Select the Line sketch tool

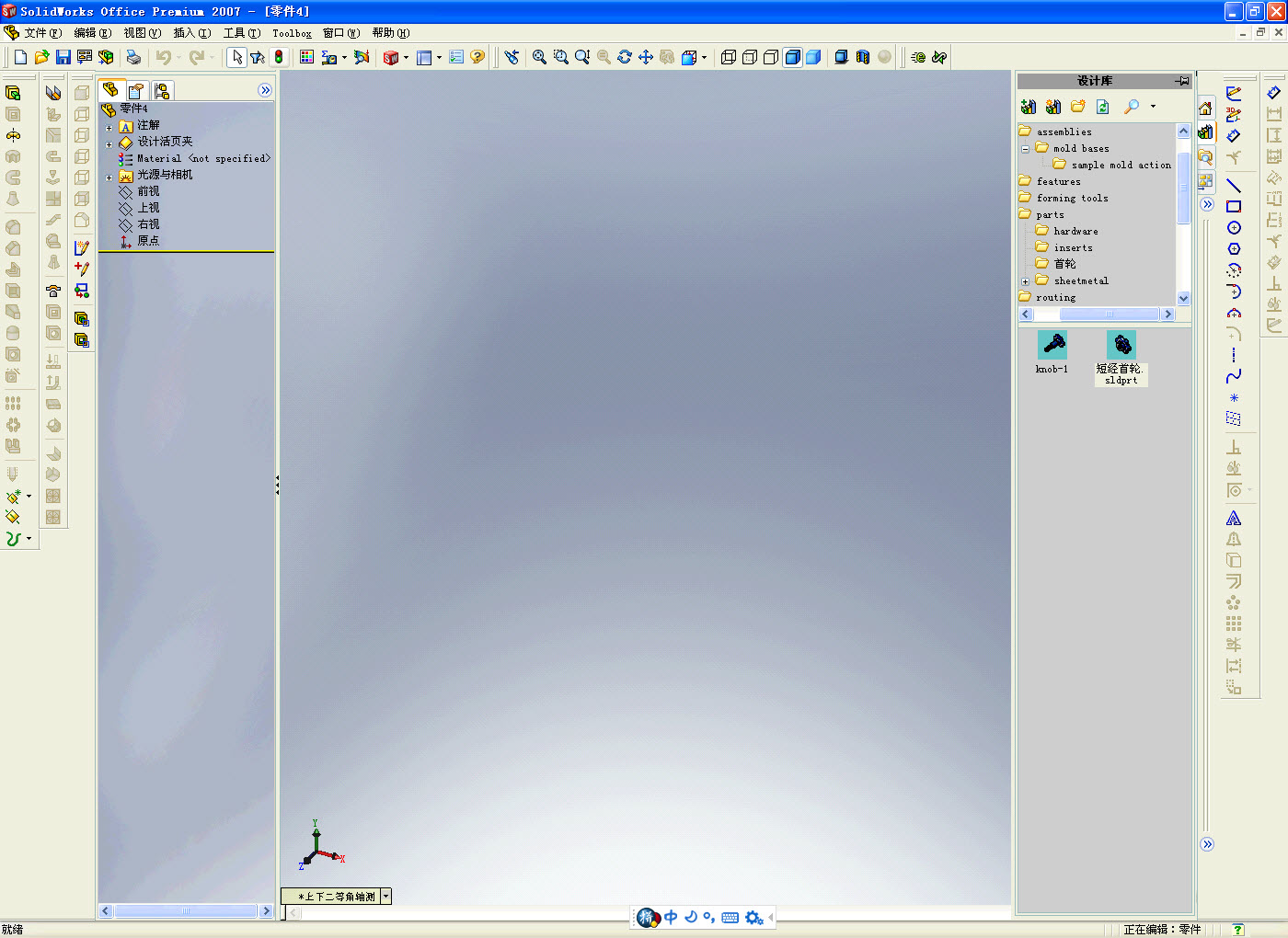pos(1234,186)
